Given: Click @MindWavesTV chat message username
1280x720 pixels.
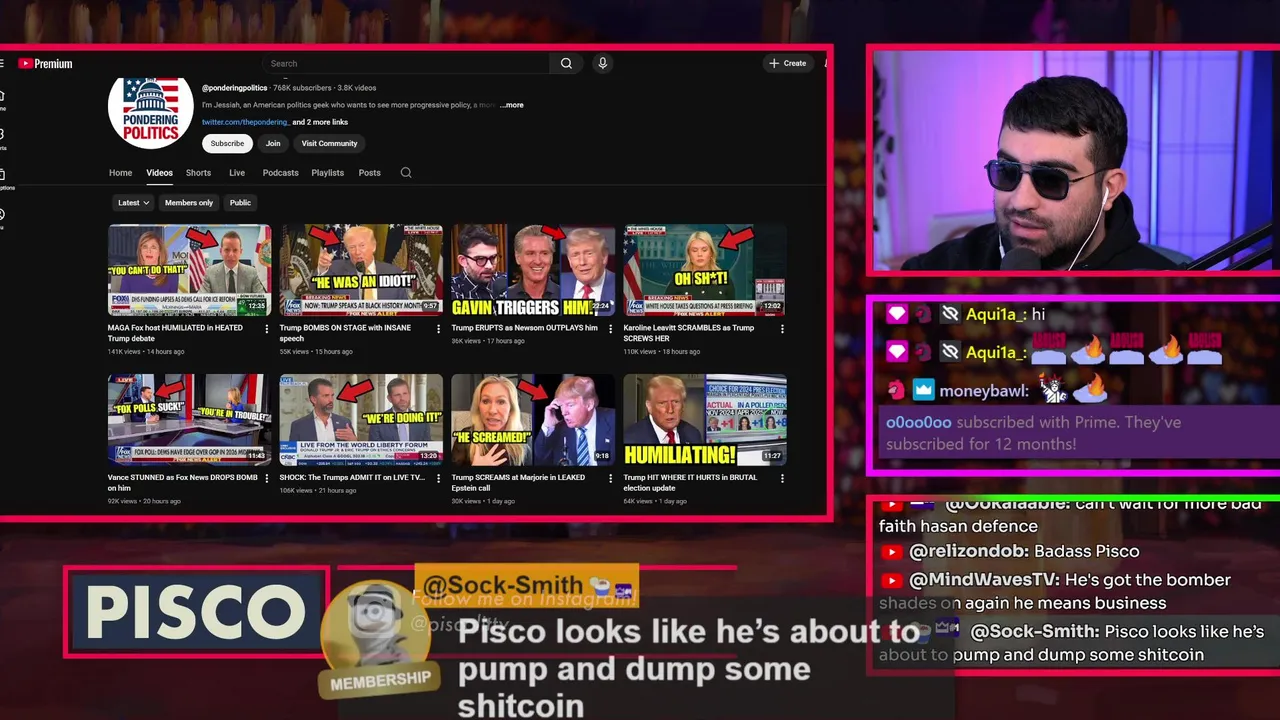Looking at the screenshot, I should (983, 580).
